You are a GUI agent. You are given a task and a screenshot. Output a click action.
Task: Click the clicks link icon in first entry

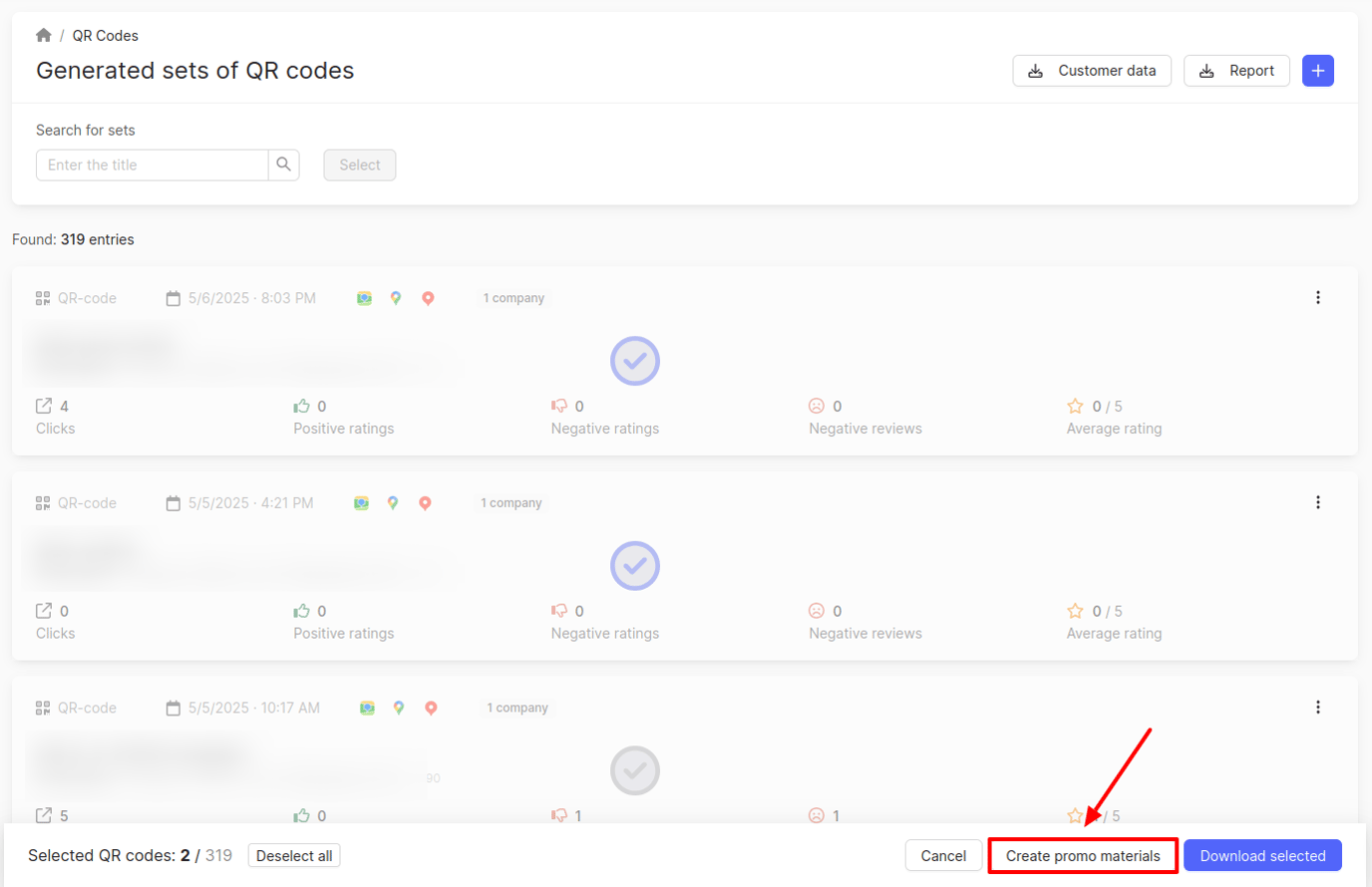pyautogui.click(x=44, y=406)
